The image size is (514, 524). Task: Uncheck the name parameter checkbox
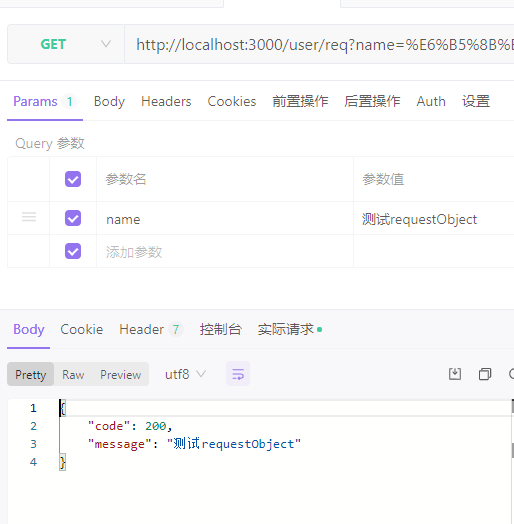pos(73,218)
